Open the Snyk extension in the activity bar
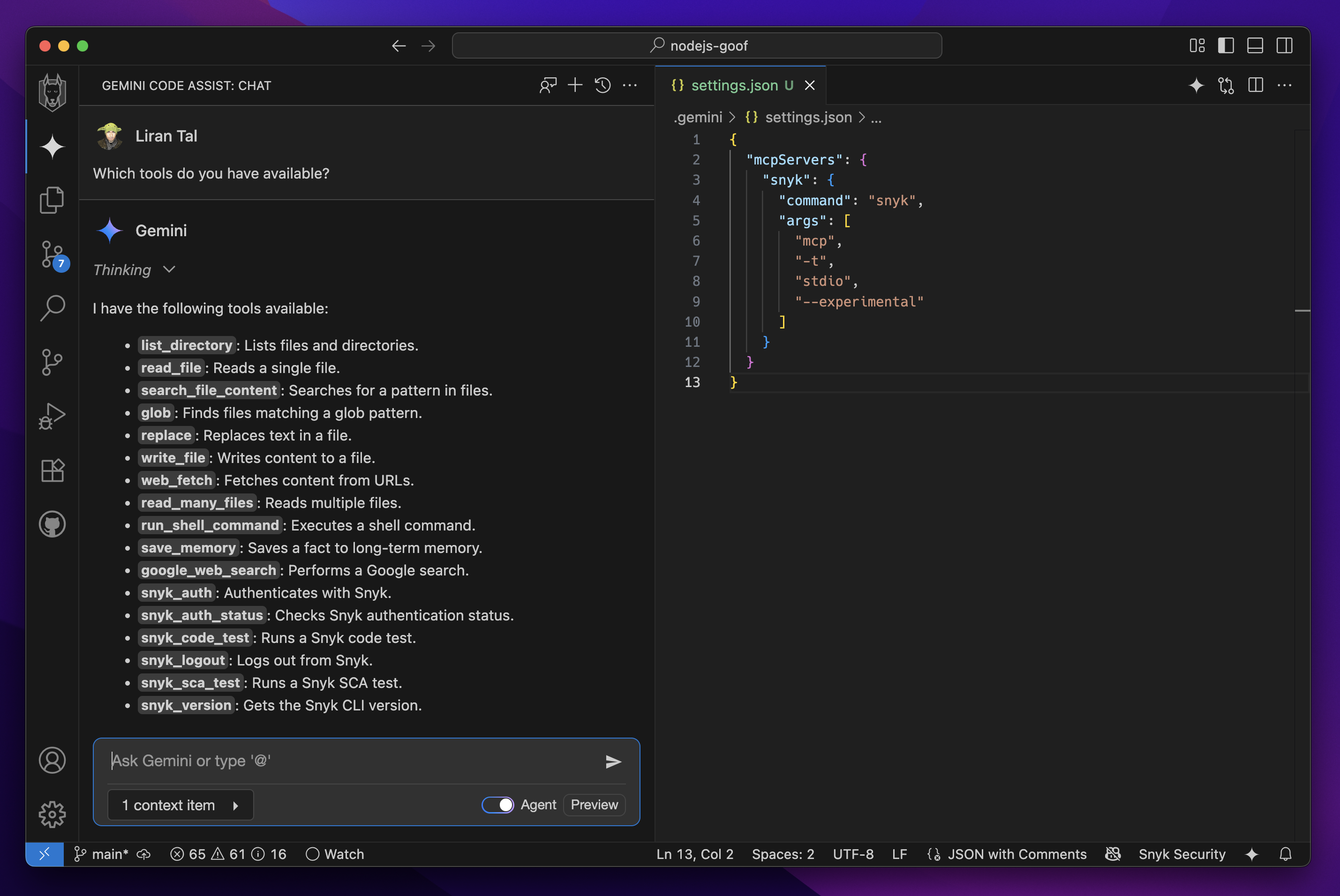 52,92
